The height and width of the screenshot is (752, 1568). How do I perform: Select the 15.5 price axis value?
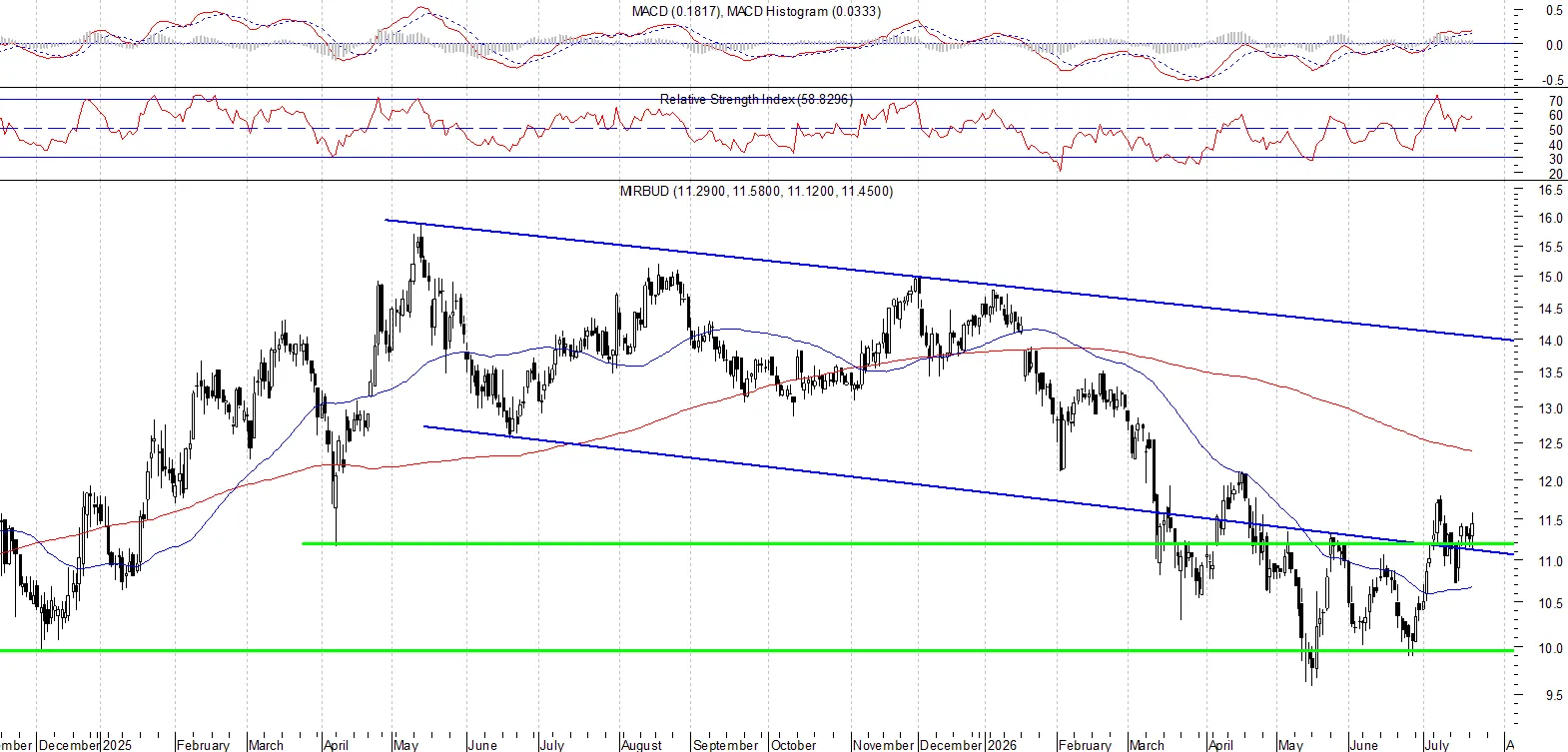1551,247
